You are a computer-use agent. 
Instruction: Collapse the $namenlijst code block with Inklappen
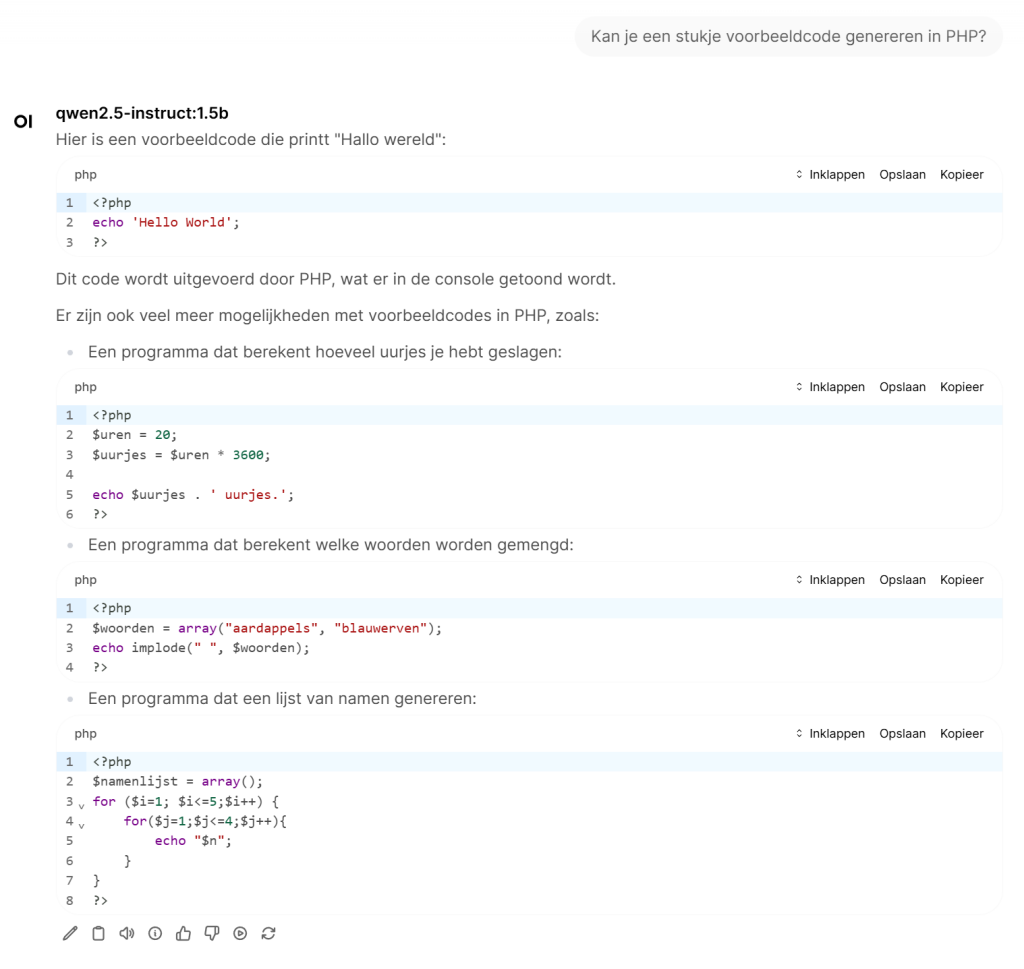pyautogui.click(x=830, y=734)
